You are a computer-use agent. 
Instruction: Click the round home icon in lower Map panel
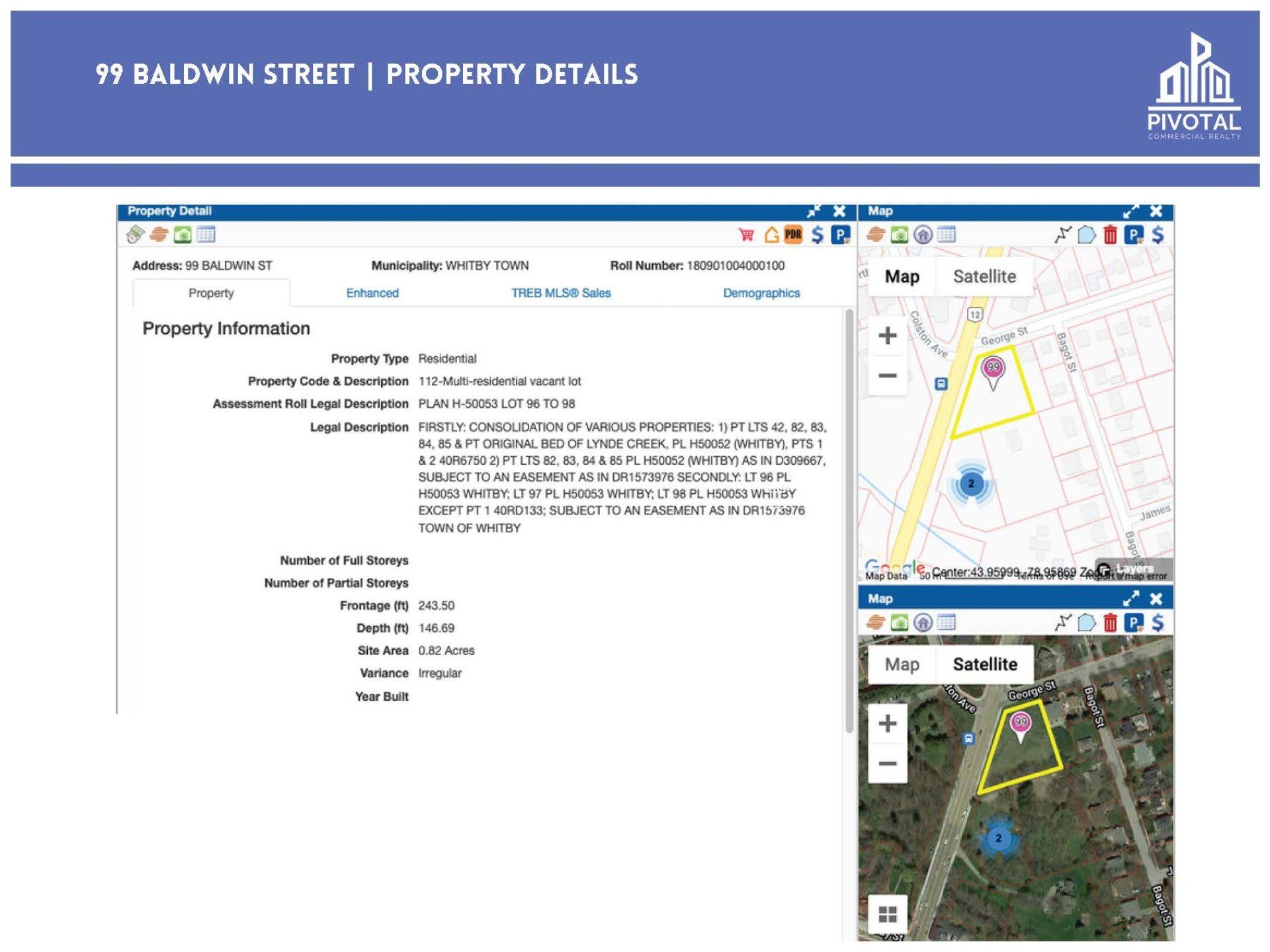point(923,623)
